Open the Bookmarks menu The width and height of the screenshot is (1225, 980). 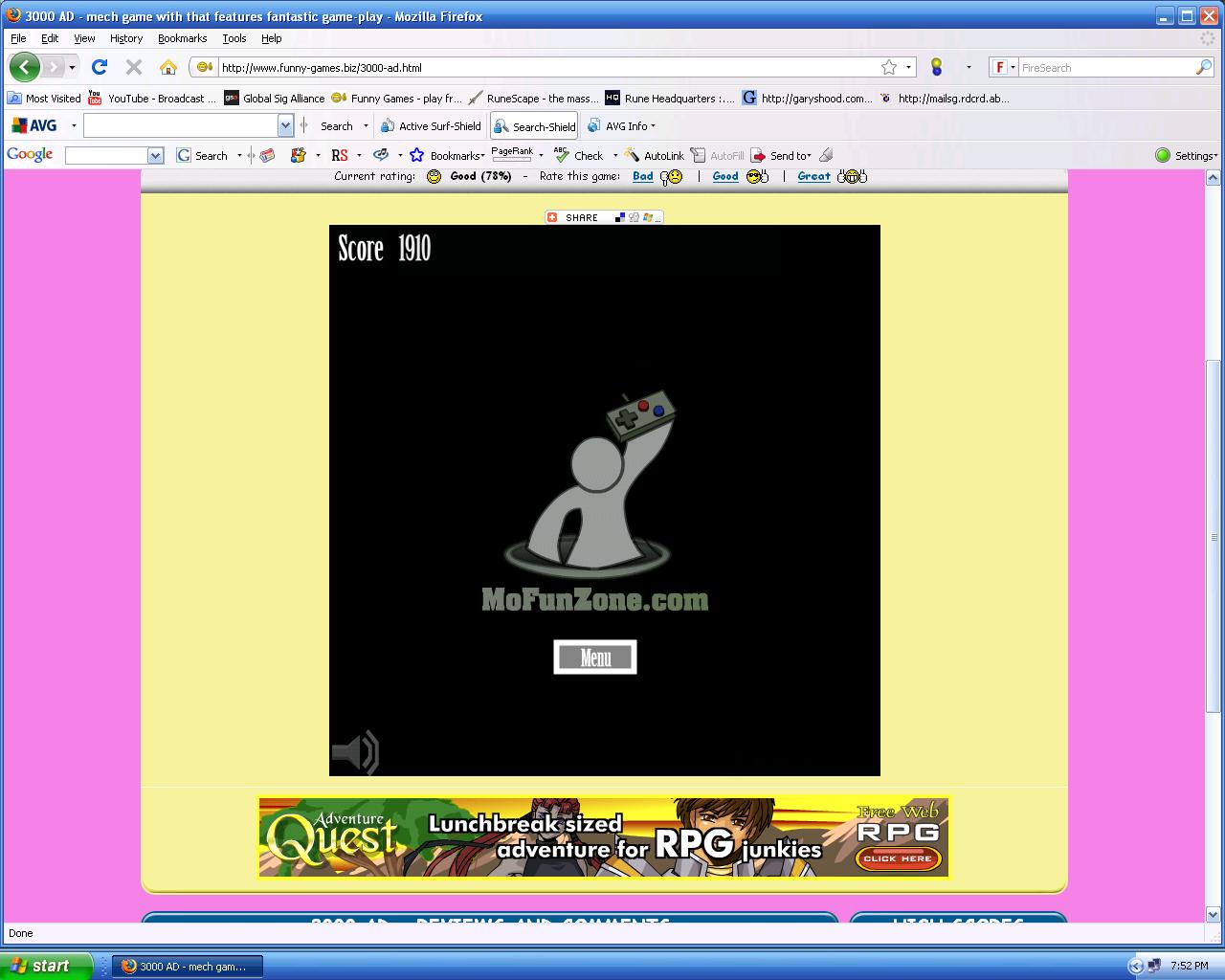(182, 38)
